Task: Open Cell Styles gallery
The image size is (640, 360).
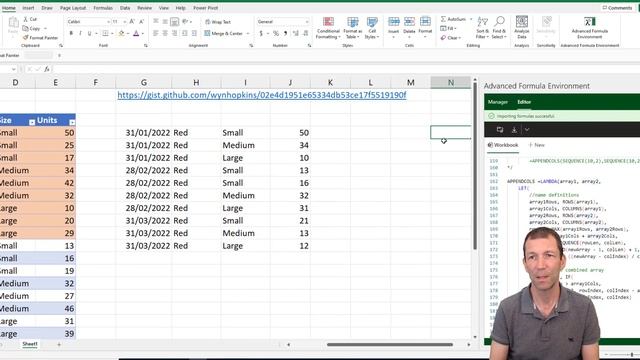Action: (x=372, y=28)
